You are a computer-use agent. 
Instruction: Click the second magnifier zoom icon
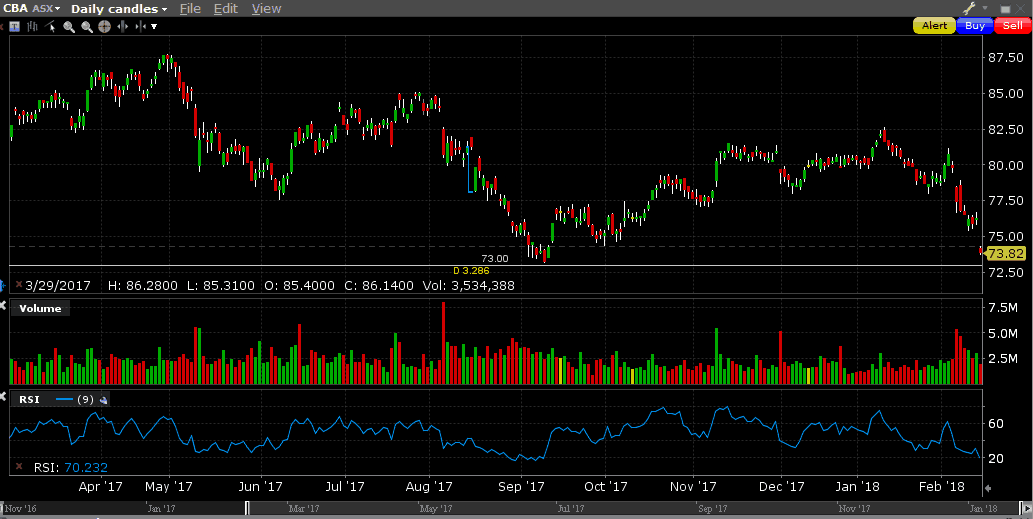87,27
